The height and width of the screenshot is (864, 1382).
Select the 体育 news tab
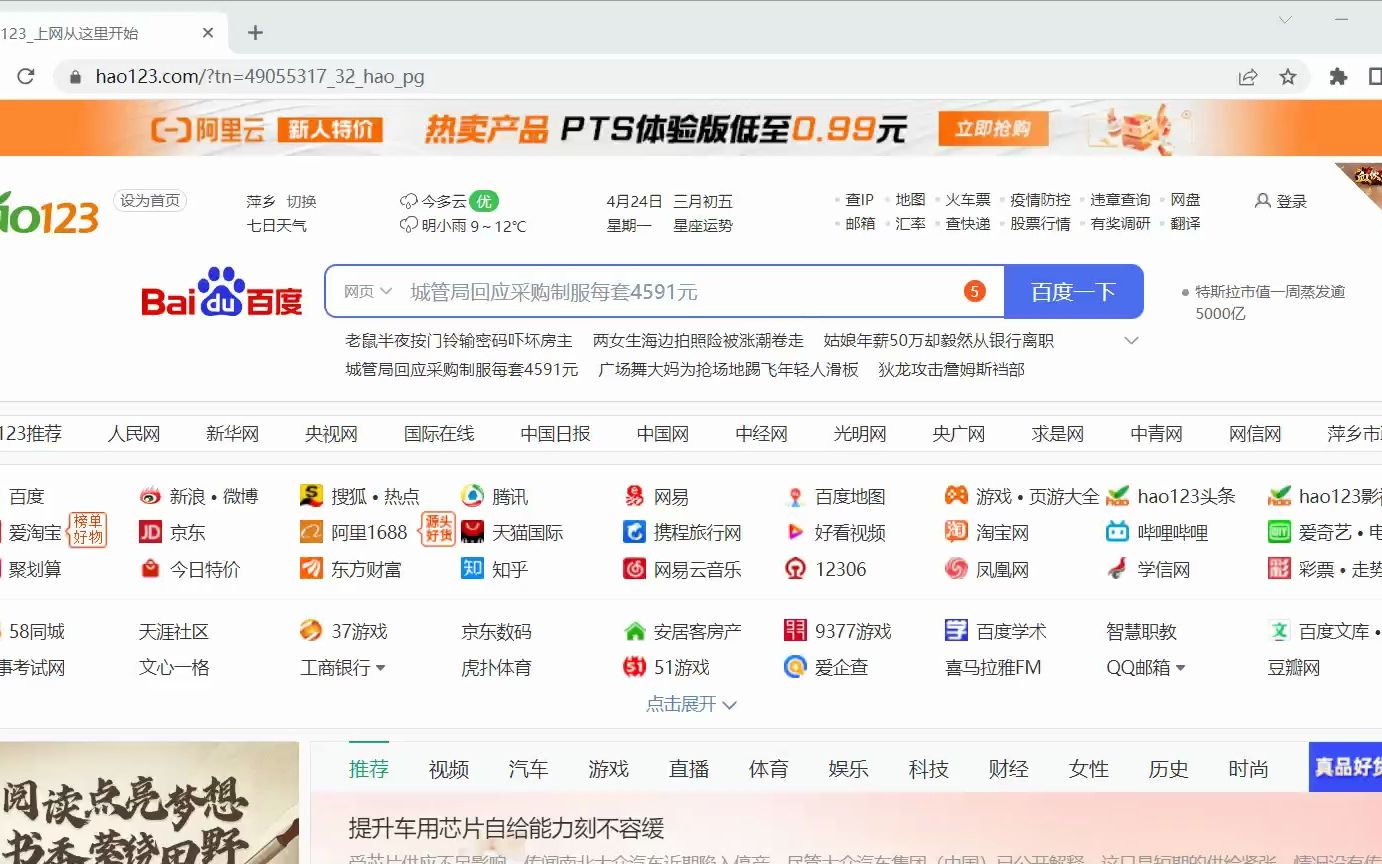click(x=768, y=769)
